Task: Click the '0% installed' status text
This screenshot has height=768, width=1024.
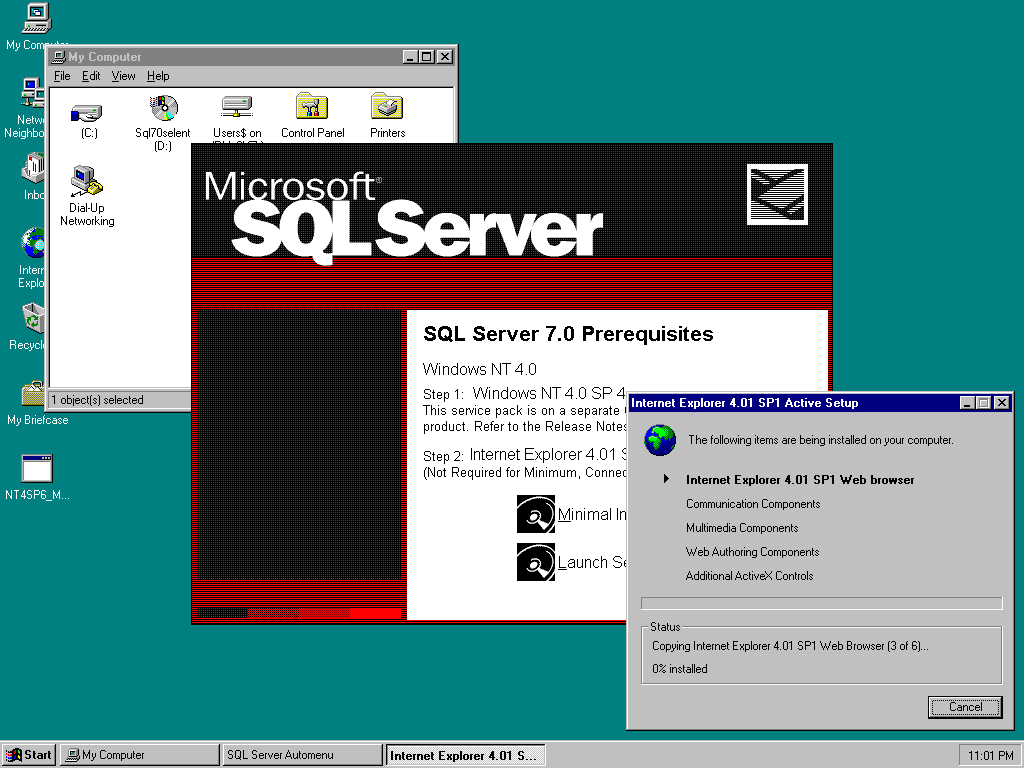Action: (x=679, y=669)
